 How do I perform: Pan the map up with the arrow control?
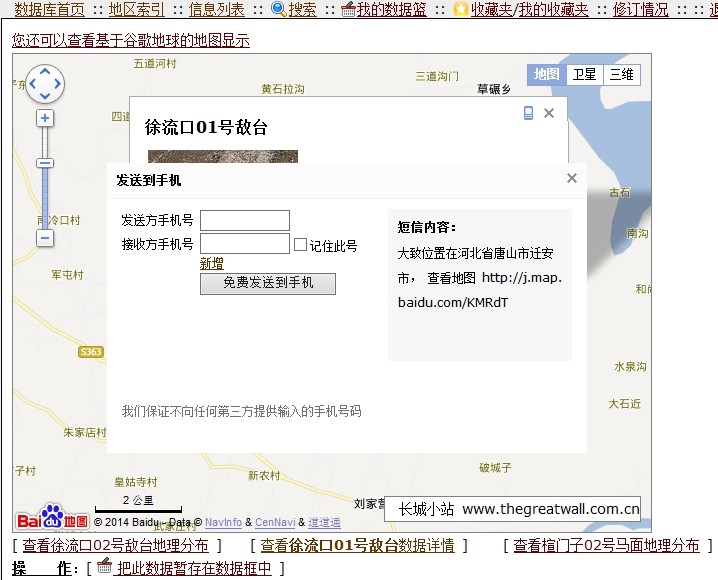pyautogui.click(x=45, y=72)
